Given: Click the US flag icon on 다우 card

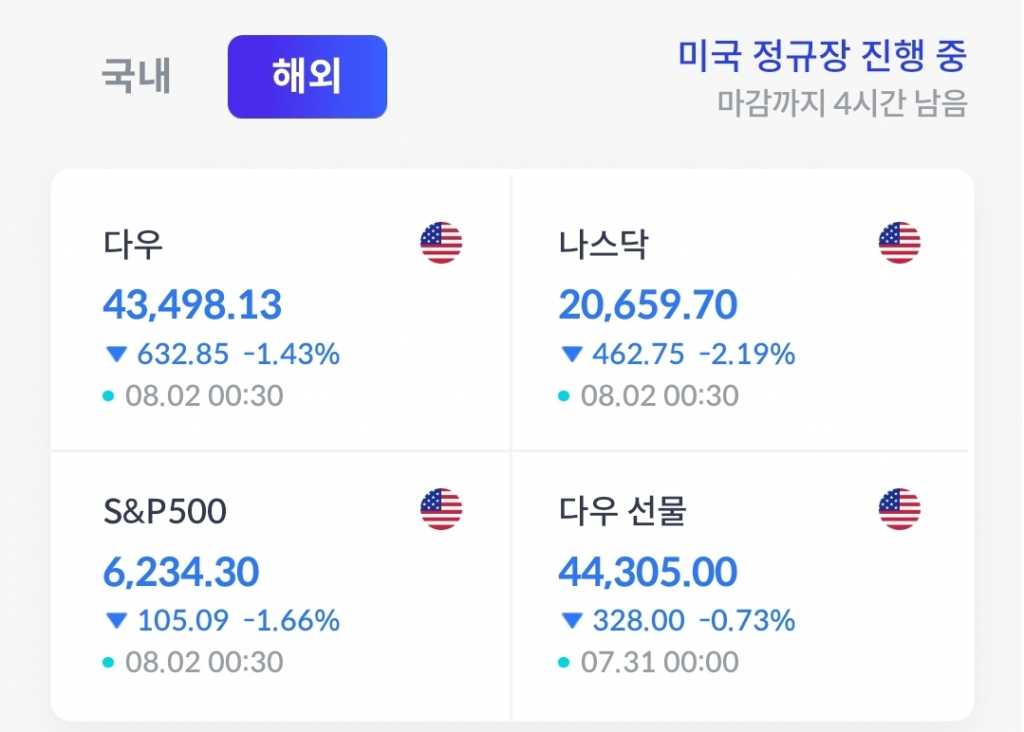Looking at the screenshot, I should click(441, 243).
